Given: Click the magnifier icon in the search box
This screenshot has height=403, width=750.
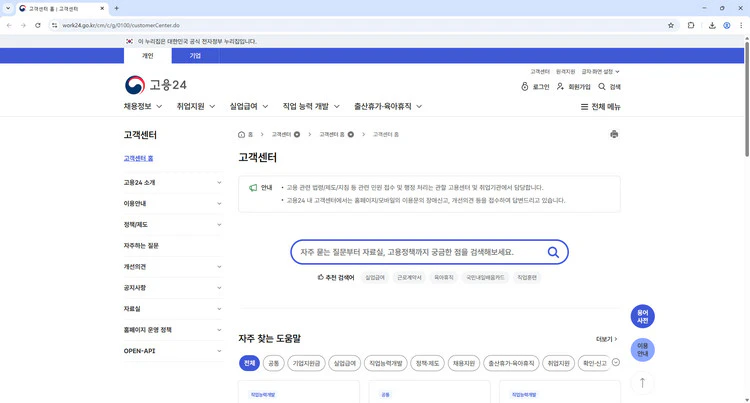Looking at the screenshot, I should (x=553, y=252).
